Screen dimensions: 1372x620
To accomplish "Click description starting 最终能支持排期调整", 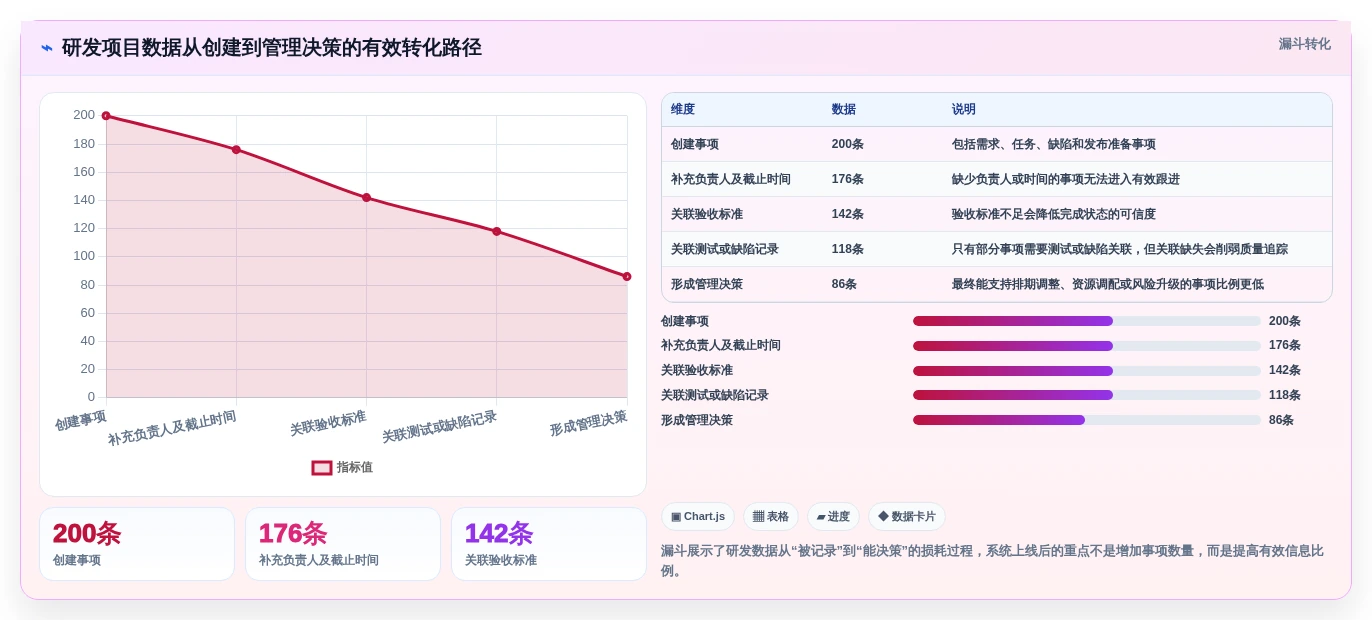I will (x=1108, y=285).
